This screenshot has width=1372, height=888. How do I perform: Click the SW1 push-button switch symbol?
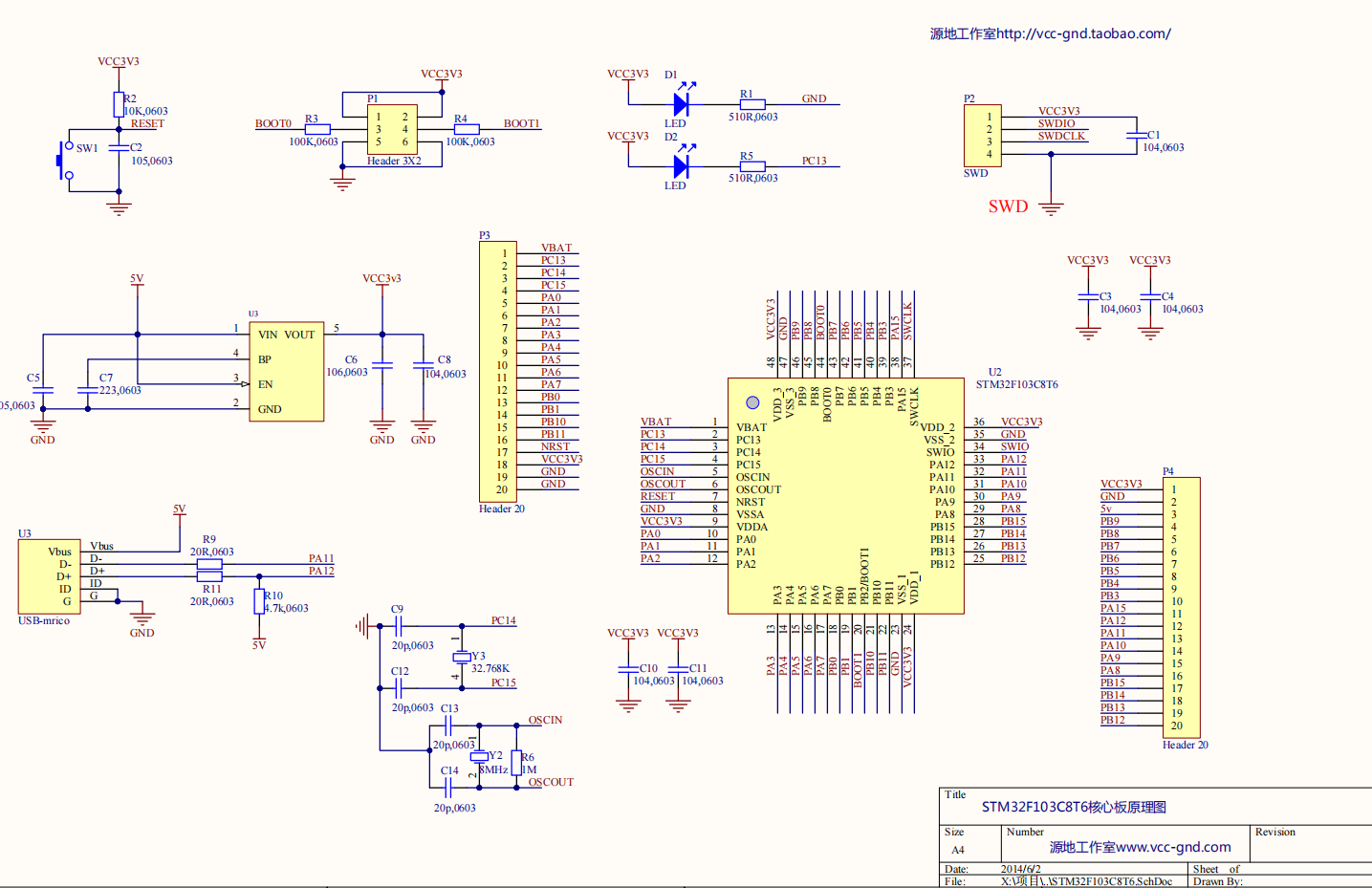(x=65, y=161)
